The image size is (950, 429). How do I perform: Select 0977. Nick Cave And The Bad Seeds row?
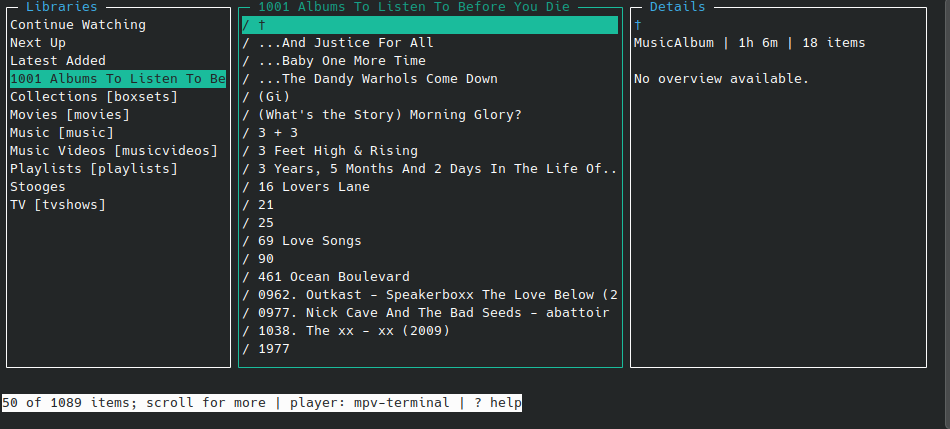tap(426, 313)
